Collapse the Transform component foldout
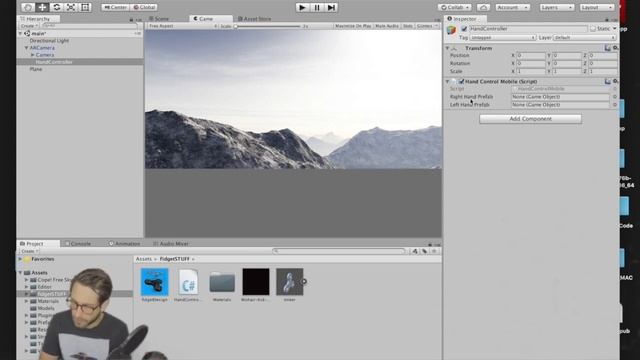640x360 pixels. [448, 48]
